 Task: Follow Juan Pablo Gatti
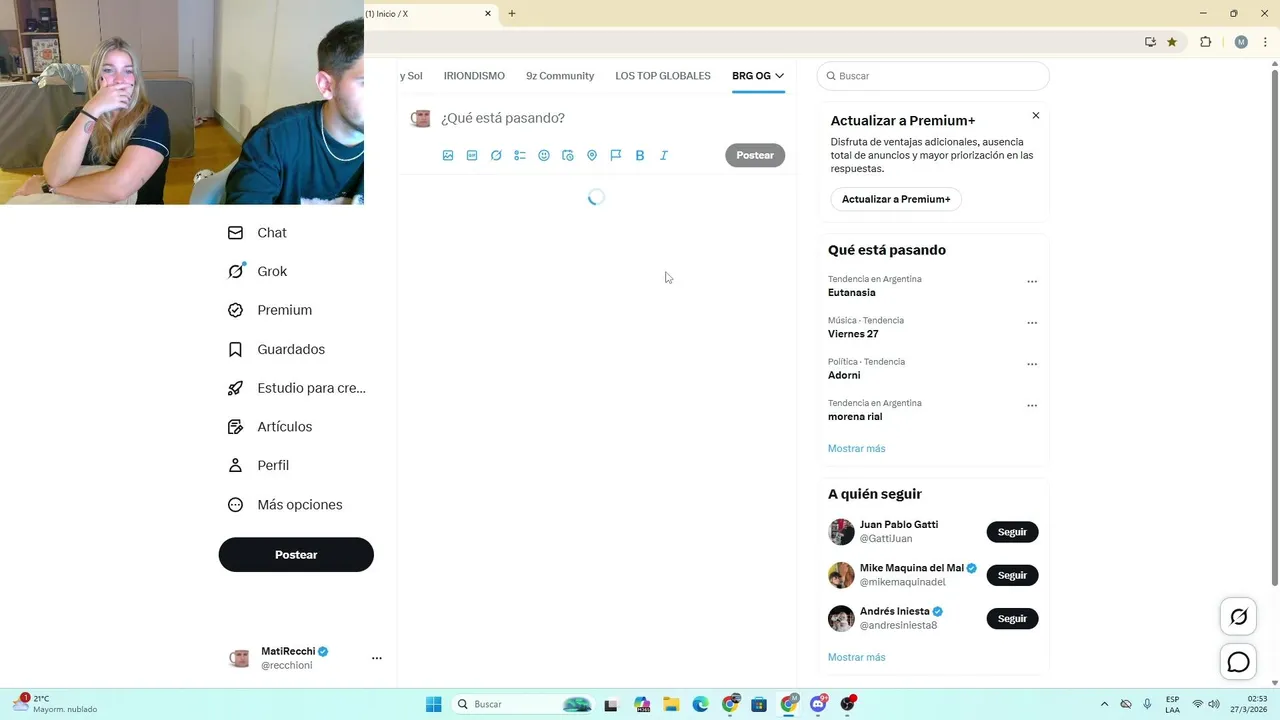(1012, 532)
